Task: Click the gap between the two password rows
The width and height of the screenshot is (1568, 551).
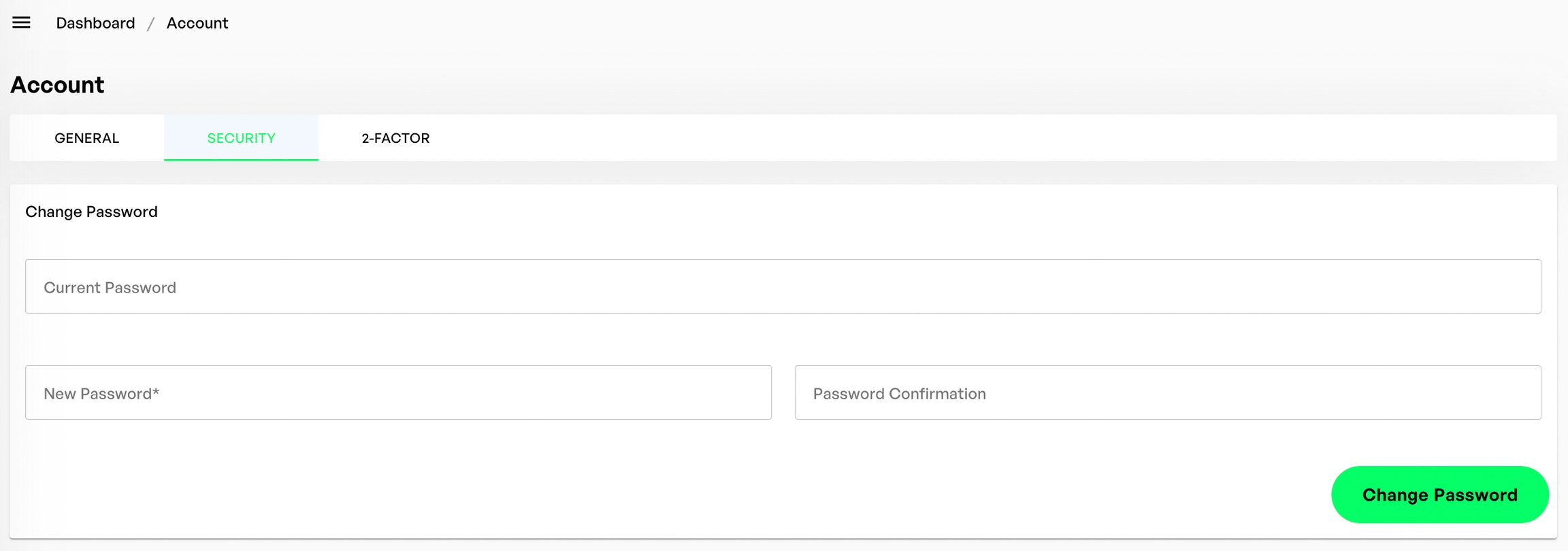Action: coord(783,339)
